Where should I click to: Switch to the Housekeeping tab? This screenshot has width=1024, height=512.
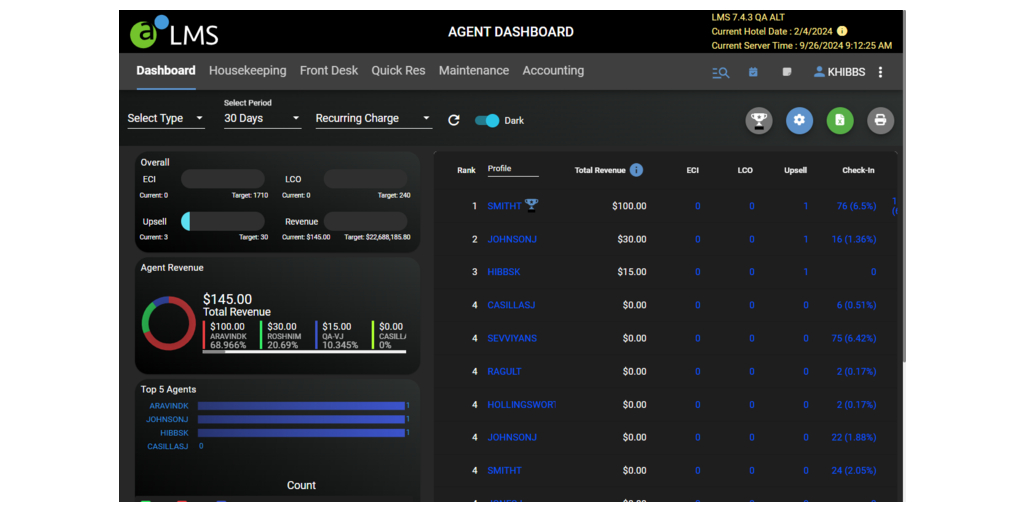(x=247, y=71)
